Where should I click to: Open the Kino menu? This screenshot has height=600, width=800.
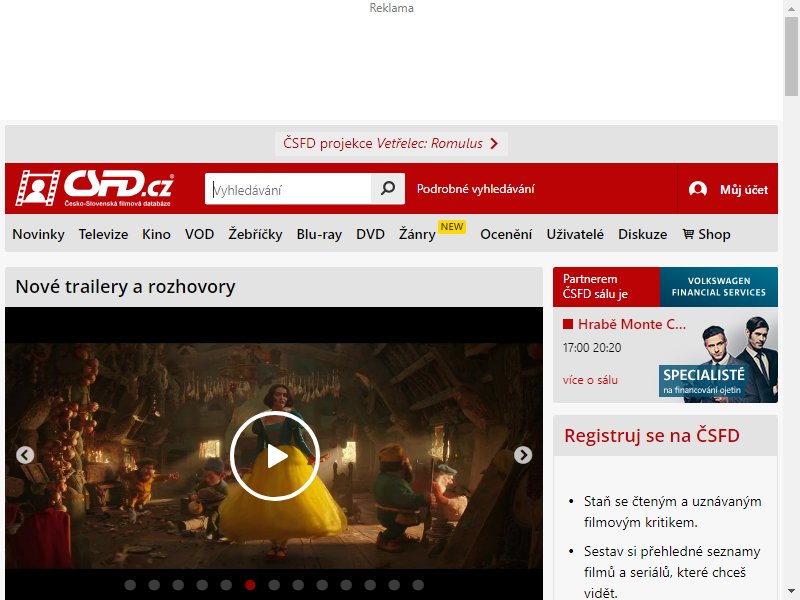coord(156,234)
